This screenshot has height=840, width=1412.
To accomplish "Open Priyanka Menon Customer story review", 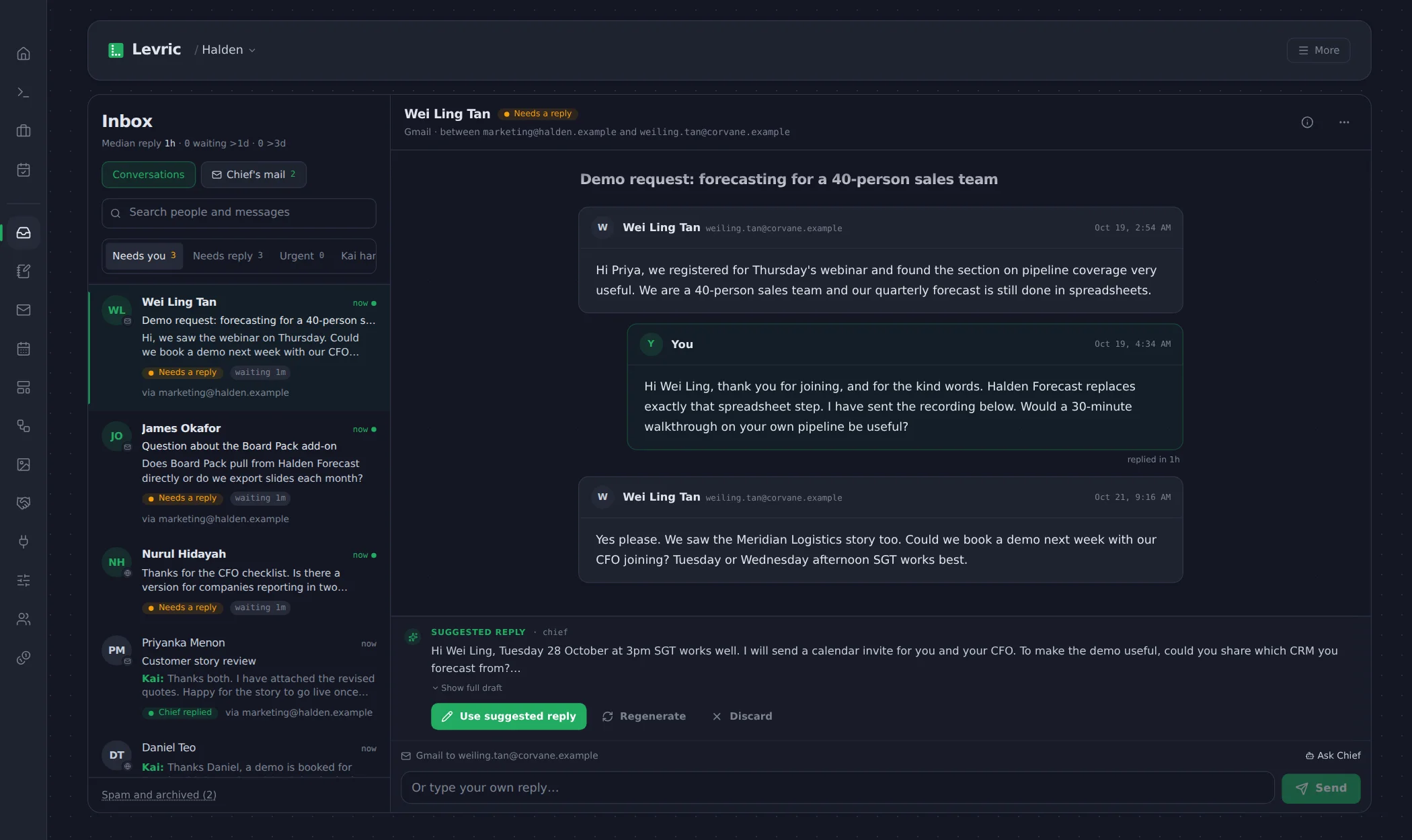I will point(239,677).
